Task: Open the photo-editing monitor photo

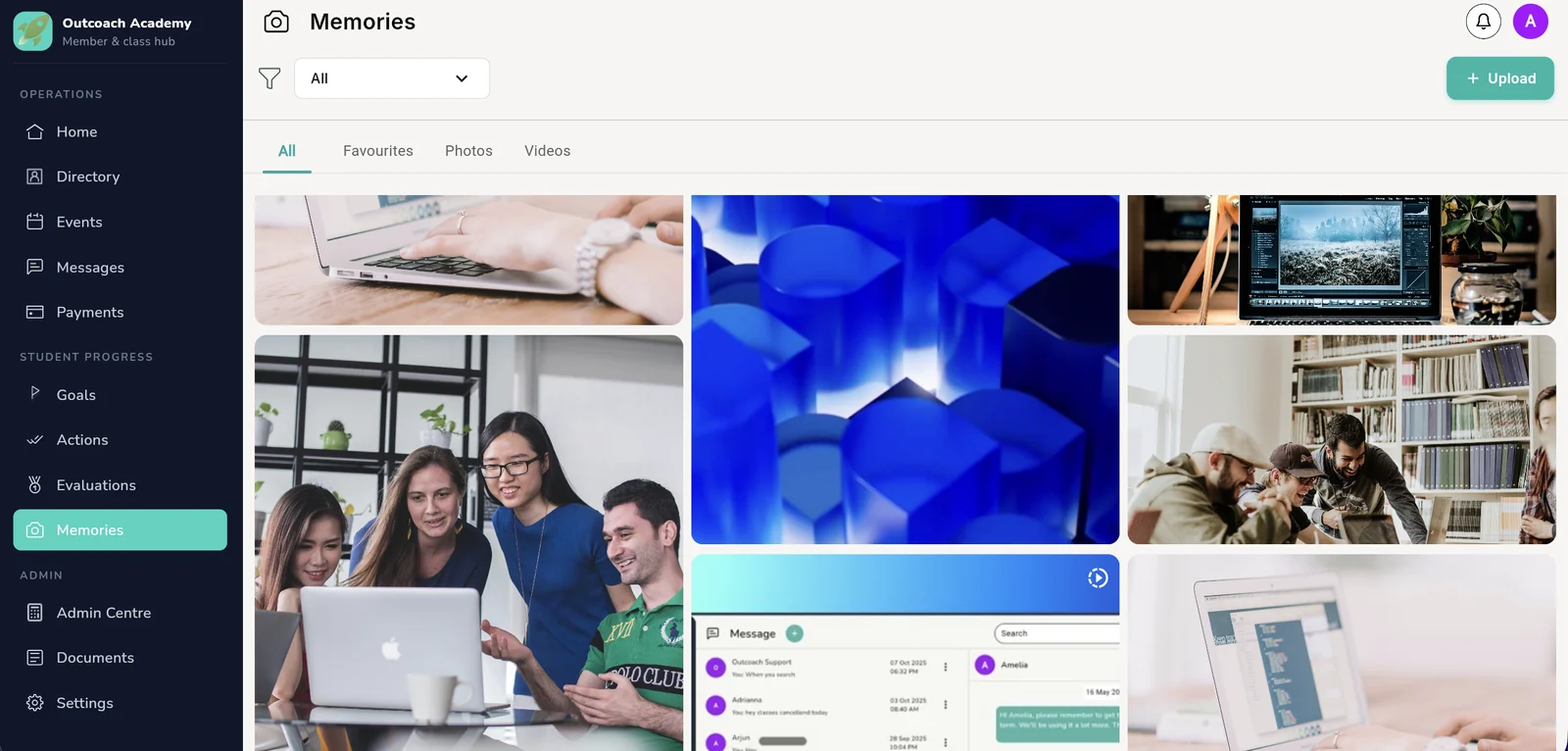Action: point(1342,260)
